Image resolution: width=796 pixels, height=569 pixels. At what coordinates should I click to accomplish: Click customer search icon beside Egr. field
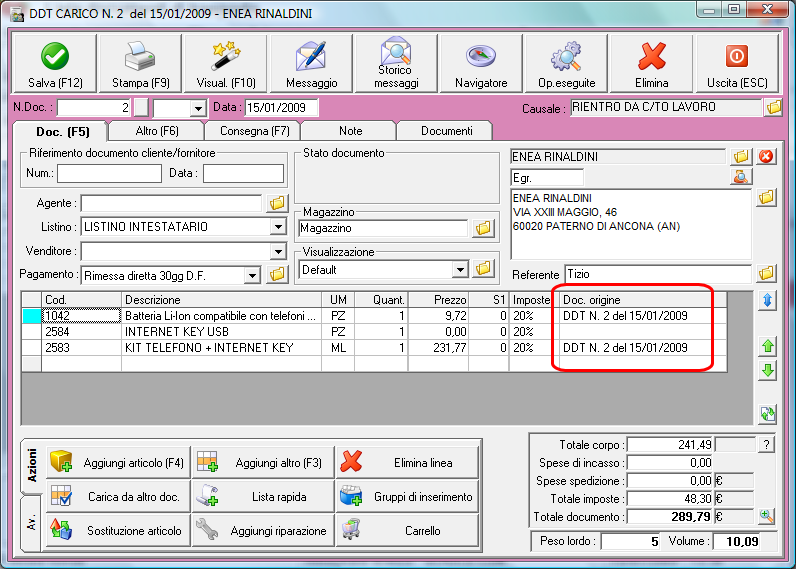(x=741, y=177)
